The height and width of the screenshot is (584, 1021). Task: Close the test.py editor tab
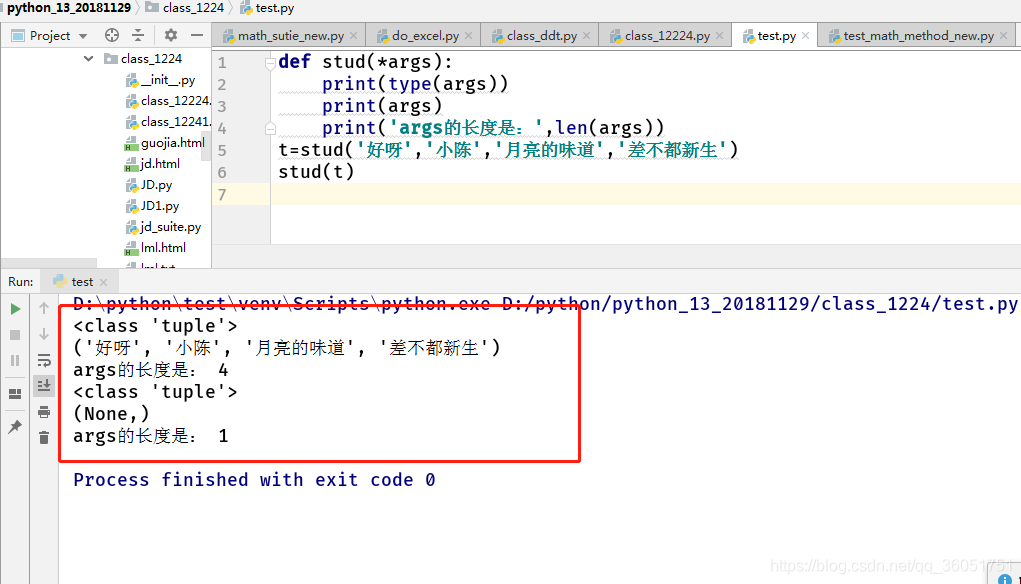[805, 36]
